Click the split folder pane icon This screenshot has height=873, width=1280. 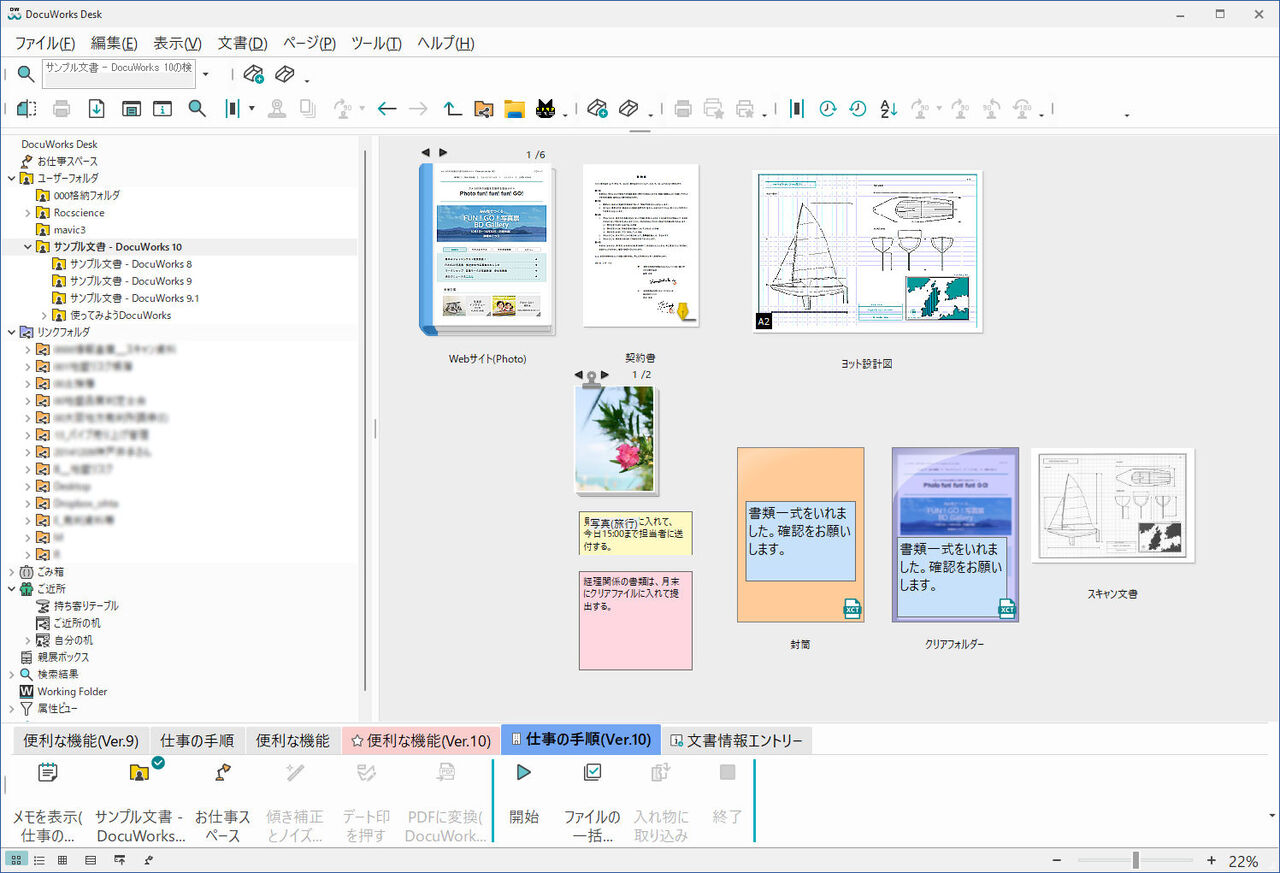(x=27, y=108)
